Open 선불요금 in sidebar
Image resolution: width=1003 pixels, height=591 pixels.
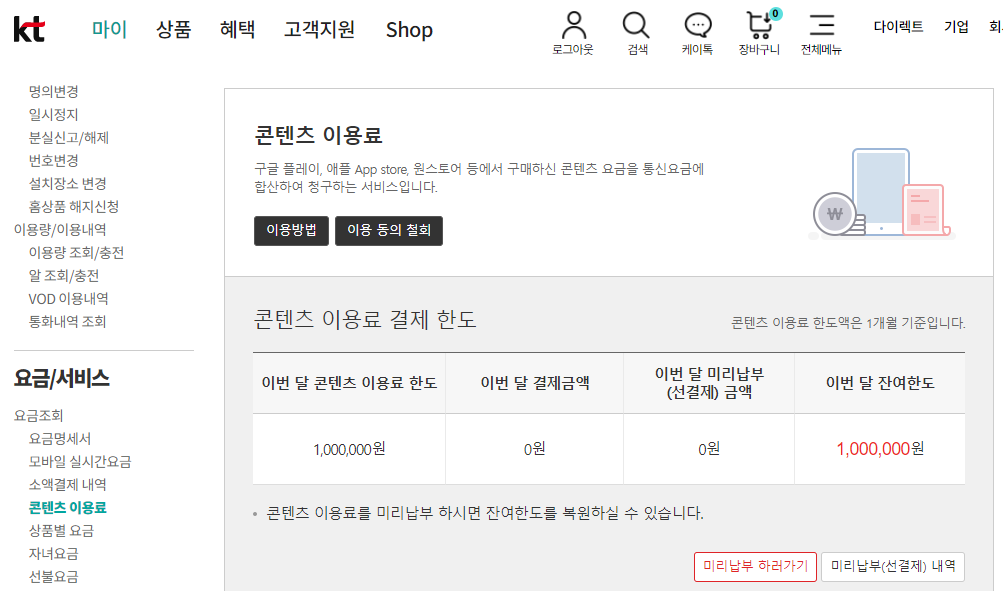(x=54, y=577)
